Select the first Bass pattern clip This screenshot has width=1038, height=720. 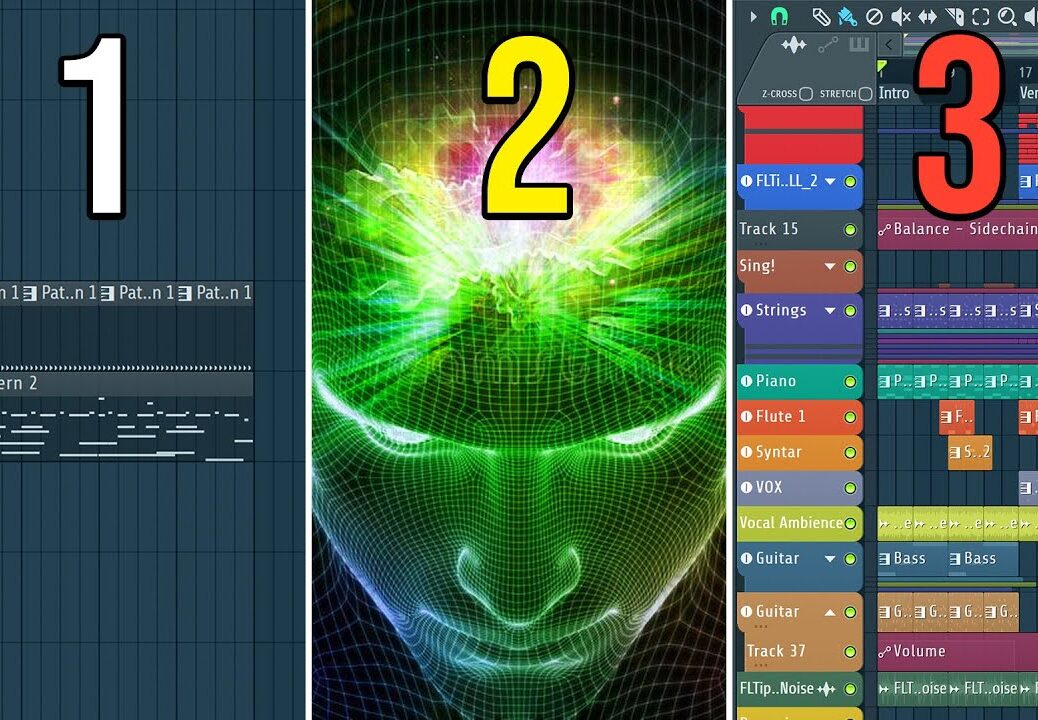(x=913, y=559)
